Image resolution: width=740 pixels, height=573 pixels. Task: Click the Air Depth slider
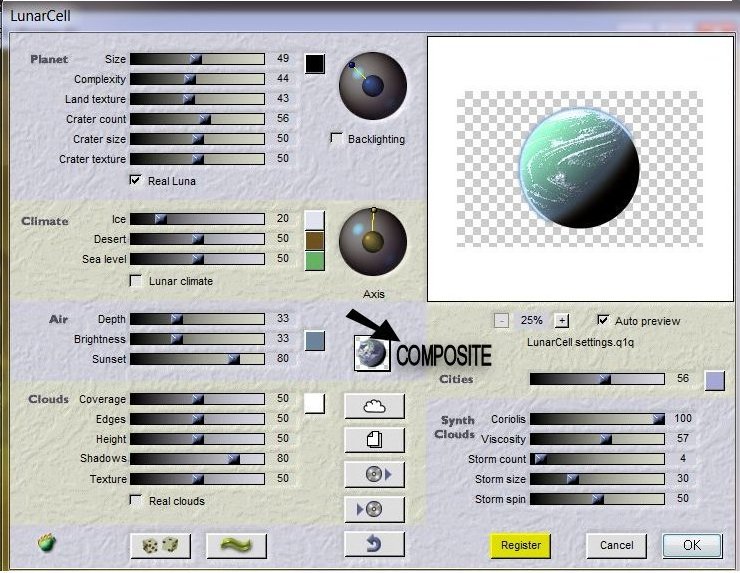197,319
